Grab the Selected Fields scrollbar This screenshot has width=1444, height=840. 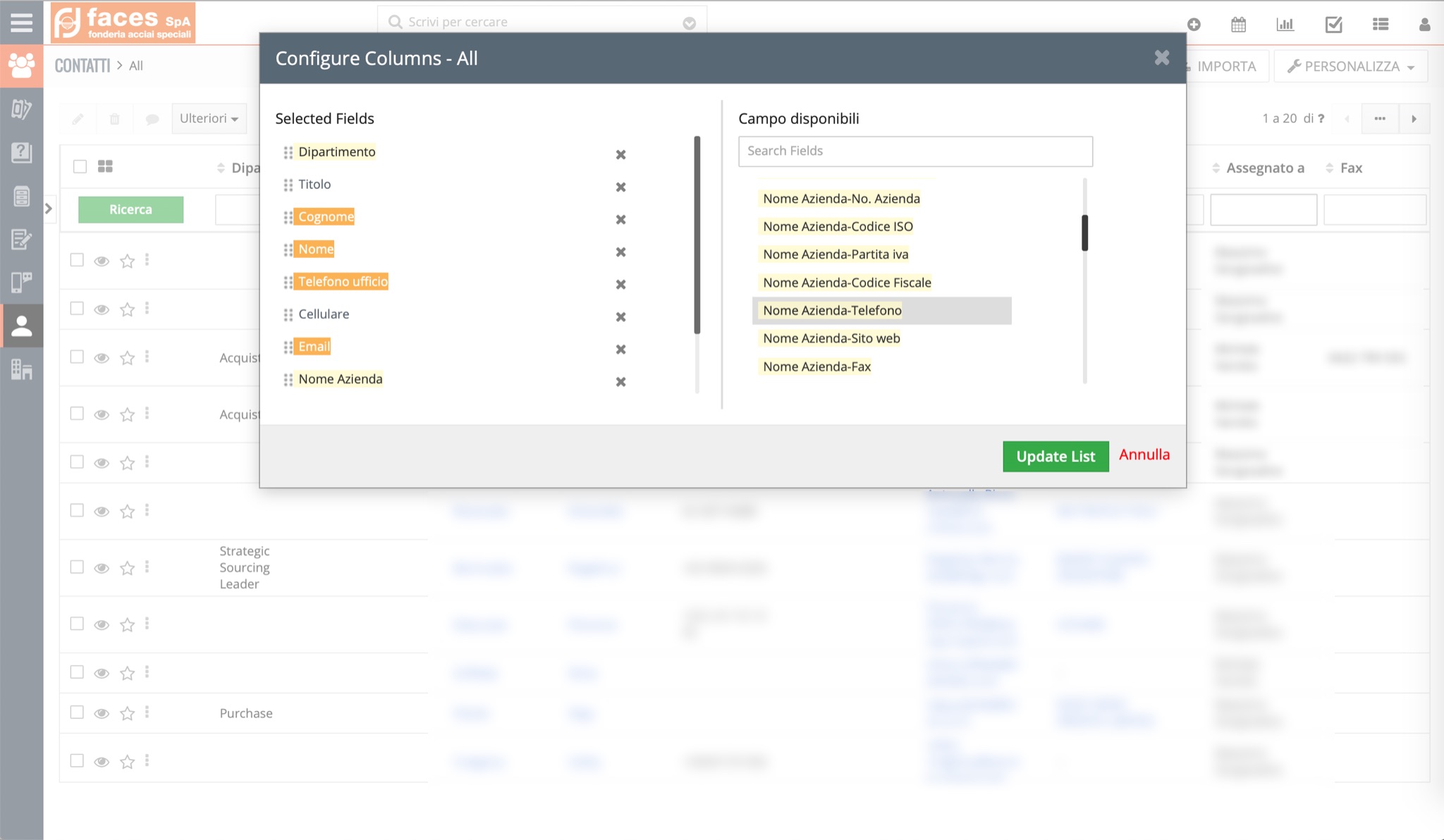click(697, 235)
